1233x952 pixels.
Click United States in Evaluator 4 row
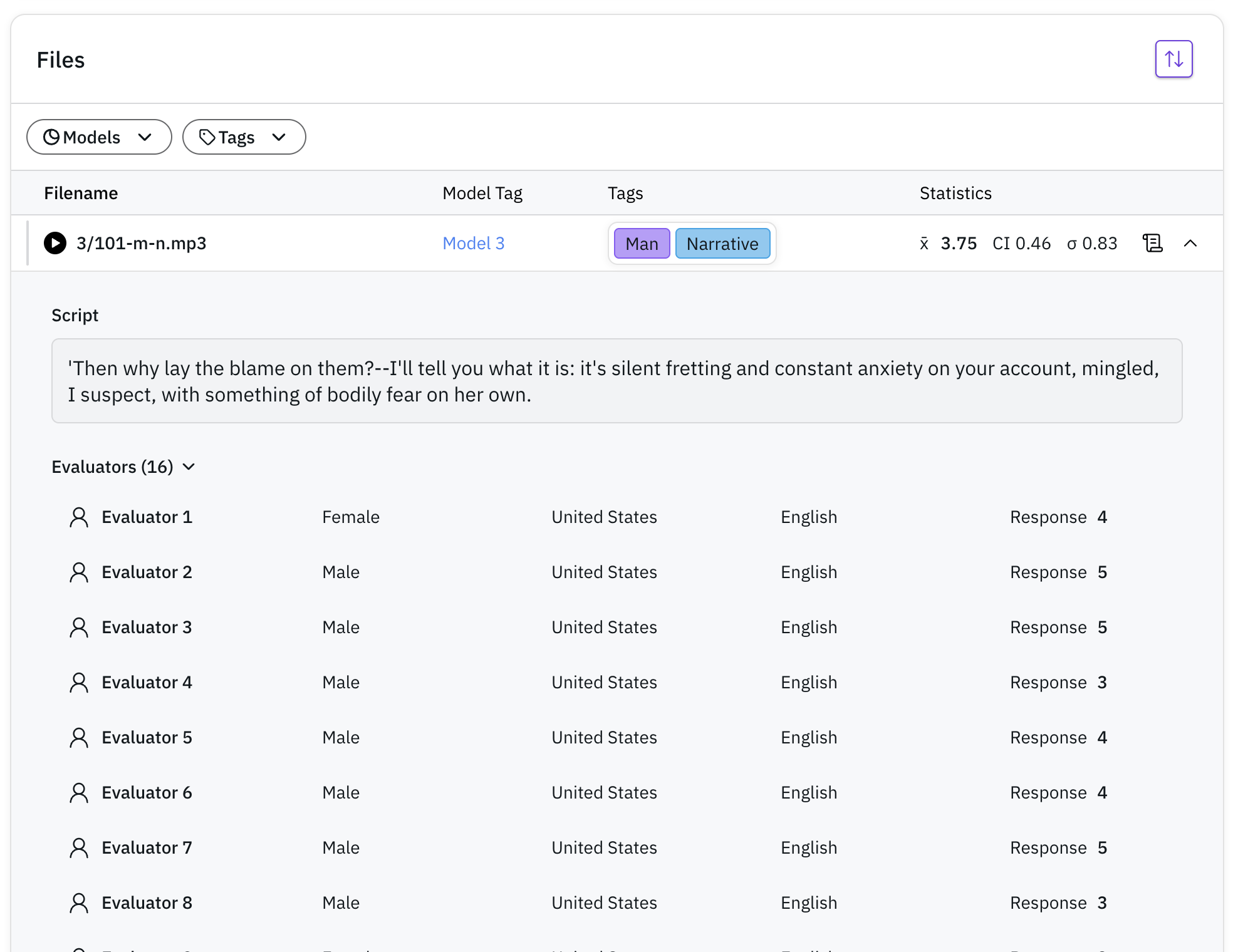click(x=604, y=682)
